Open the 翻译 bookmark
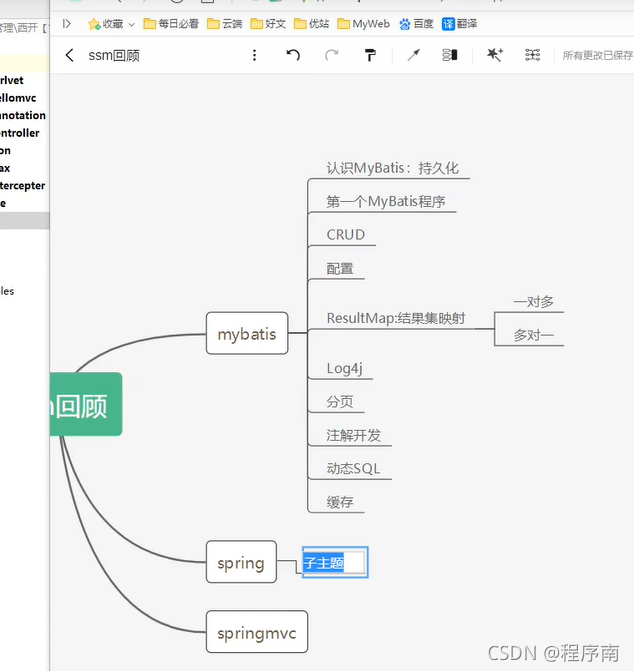Viewport: 634px width, 671px height. [x=459, y=24]
